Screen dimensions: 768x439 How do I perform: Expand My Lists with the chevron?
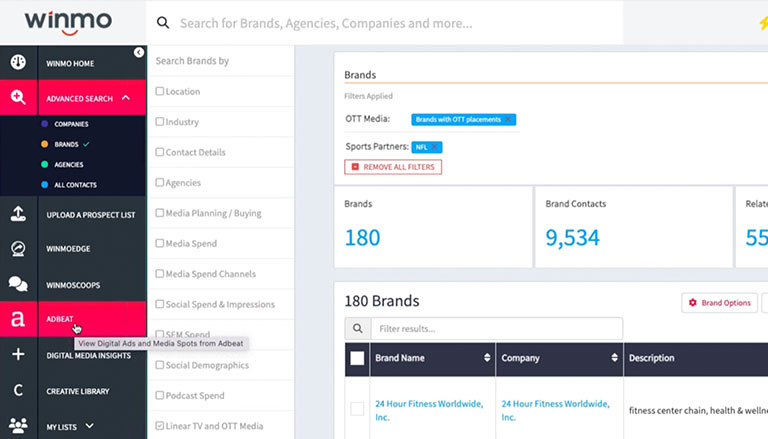(89, 426)
